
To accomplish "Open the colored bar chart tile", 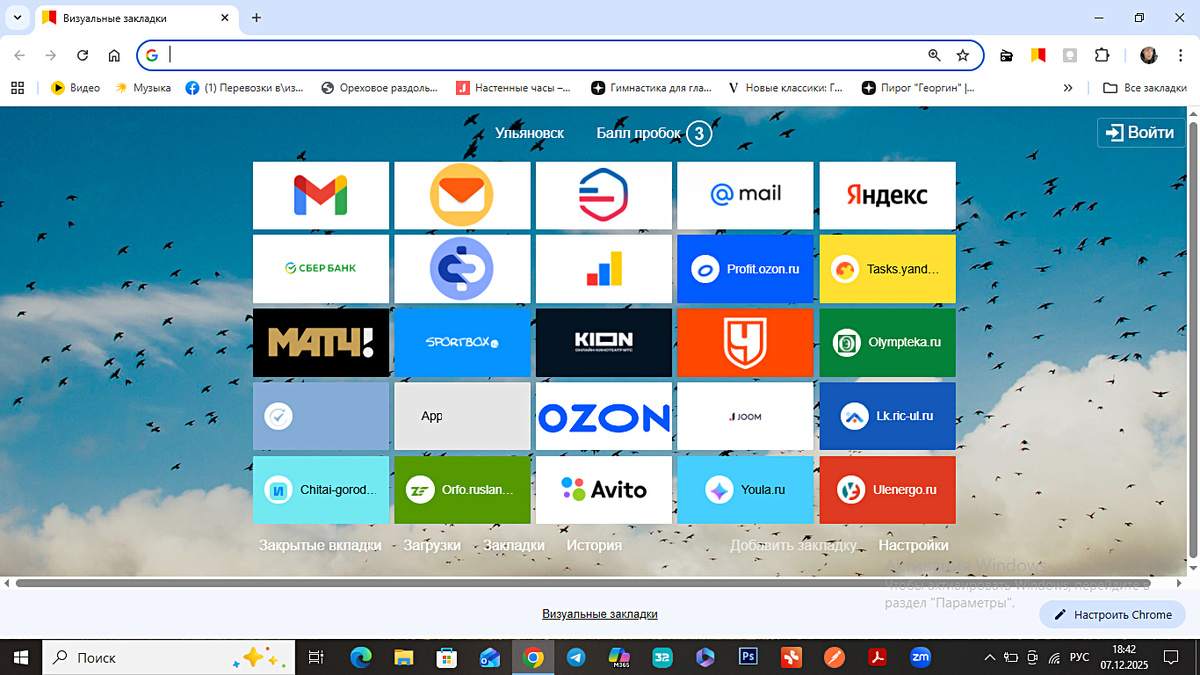I will 604,269.
